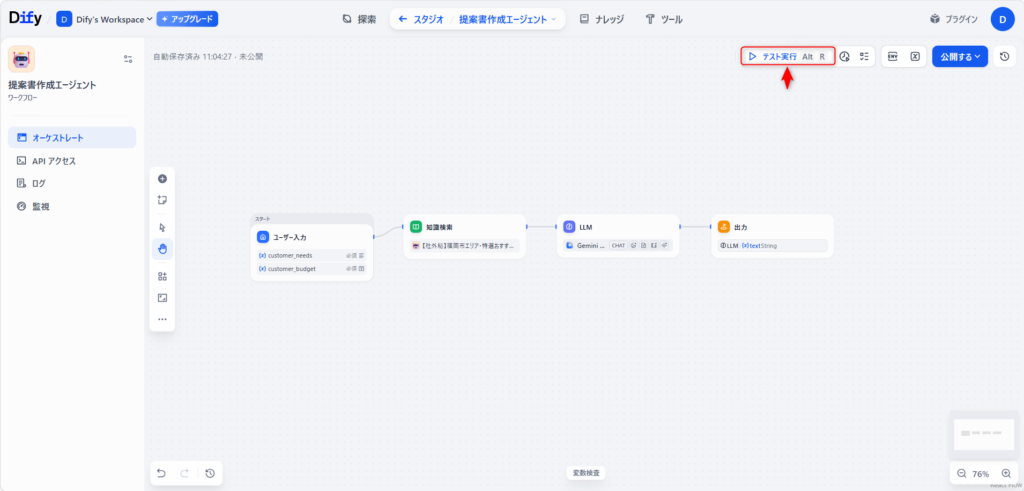The height and width of the screenshot is (491, 1024).
Task: Click the アップグレード button
Action: 187,19
